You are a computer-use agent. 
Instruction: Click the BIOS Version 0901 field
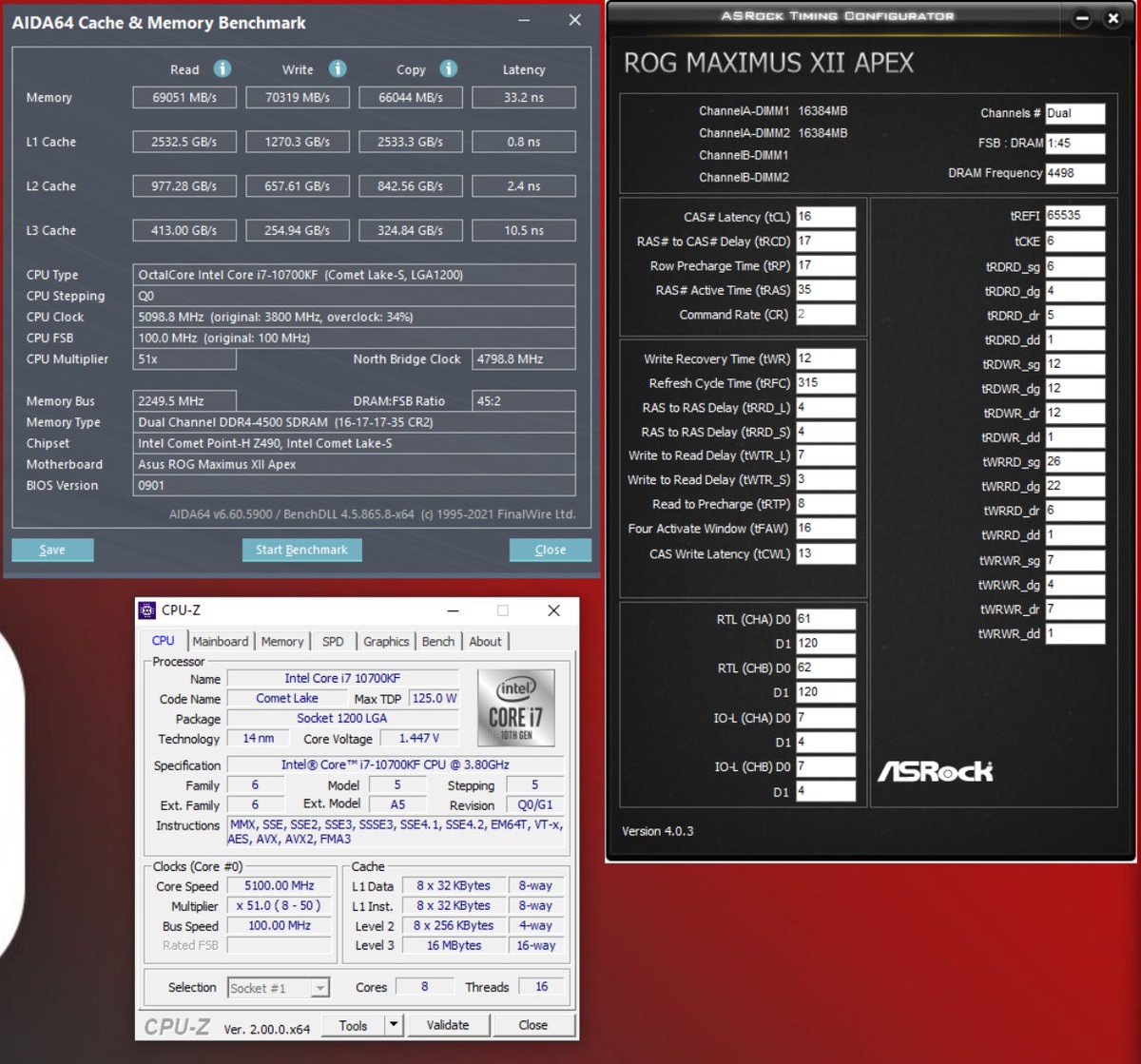(x=354, y=485)
